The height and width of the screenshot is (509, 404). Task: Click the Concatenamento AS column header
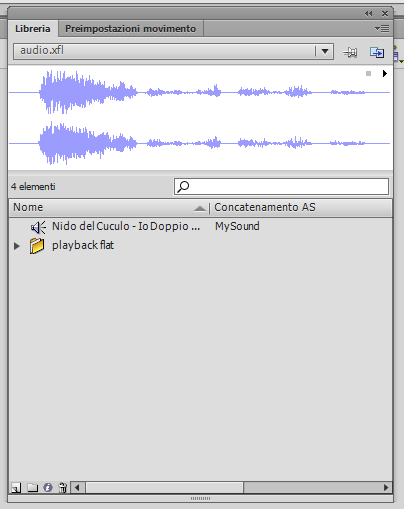click(x=301, y=208)
